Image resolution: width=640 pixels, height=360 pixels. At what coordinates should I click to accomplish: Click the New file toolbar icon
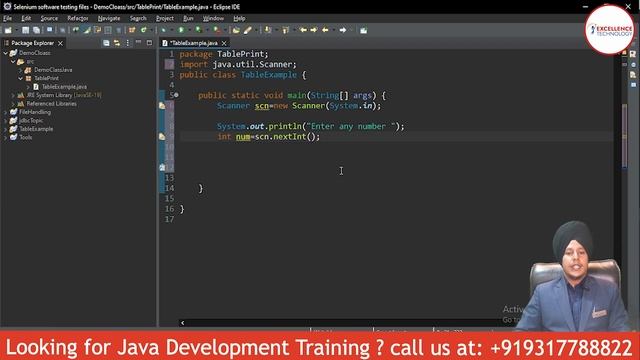pyautogui.click(x=8, y=30)
